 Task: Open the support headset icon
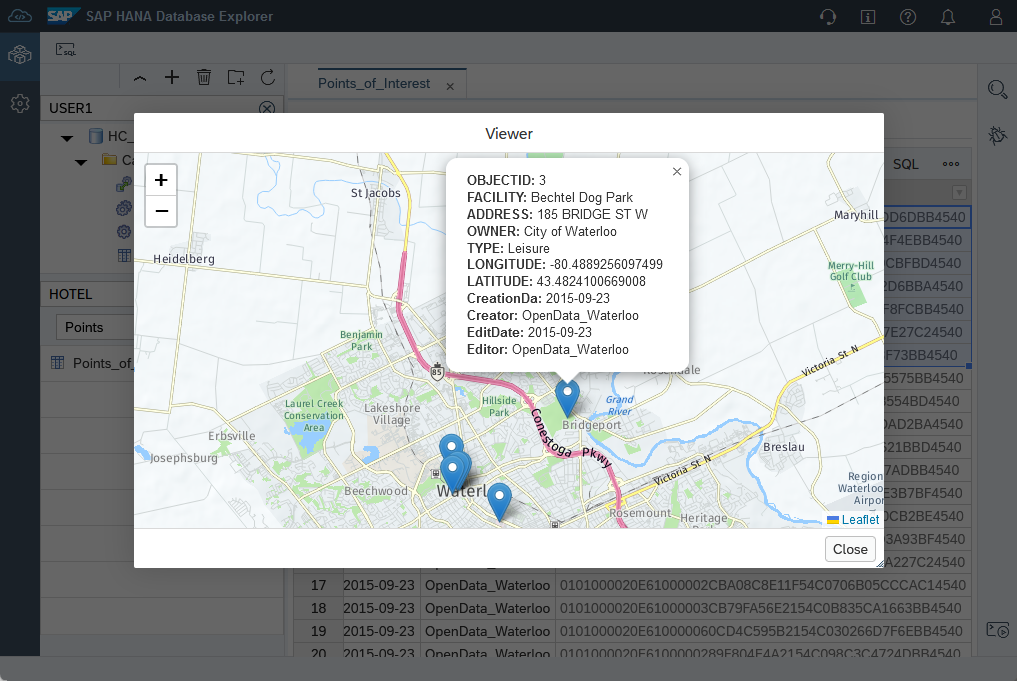pyautogui.click(x=828, y=16)
